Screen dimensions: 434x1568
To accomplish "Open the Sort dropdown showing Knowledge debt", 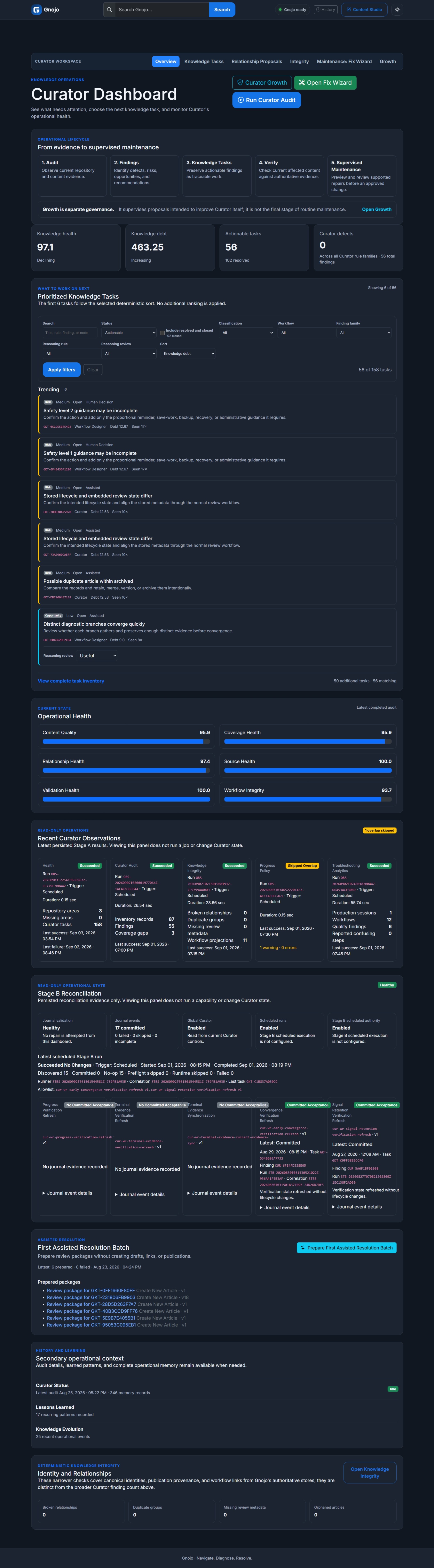I will point(188,354).
